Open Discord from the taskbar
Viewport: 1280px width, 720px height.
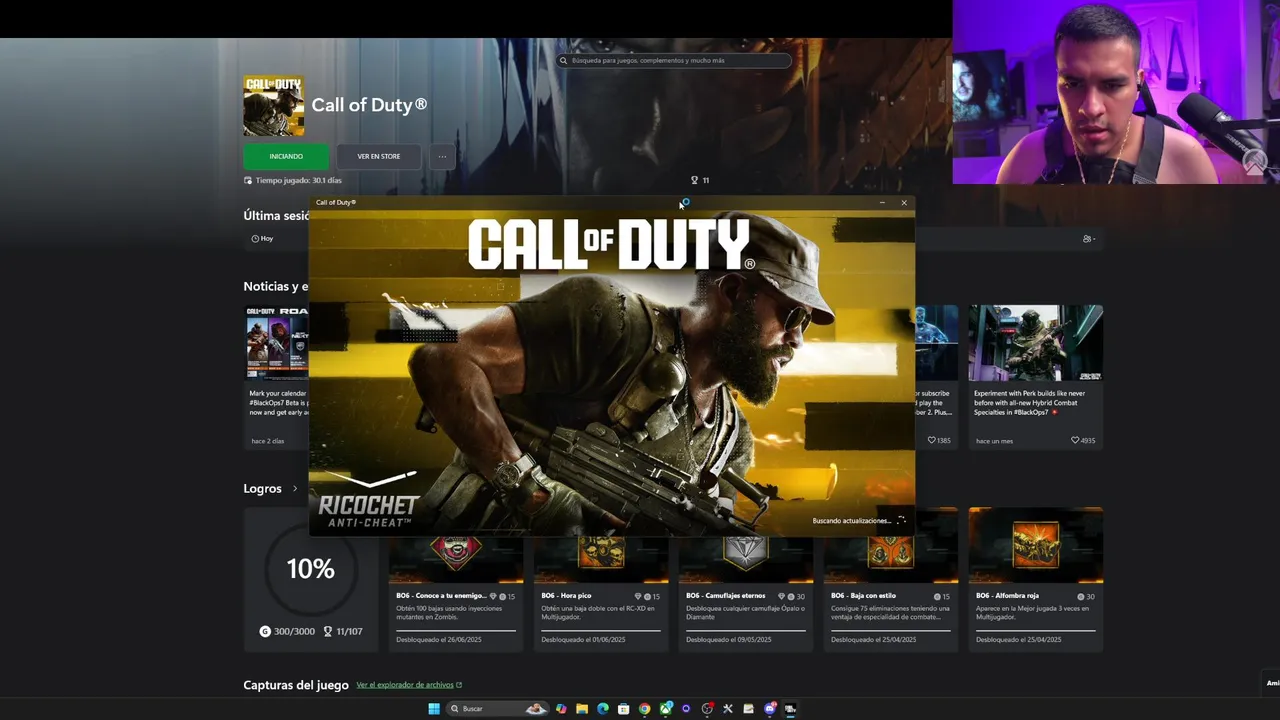pos(770,709)
